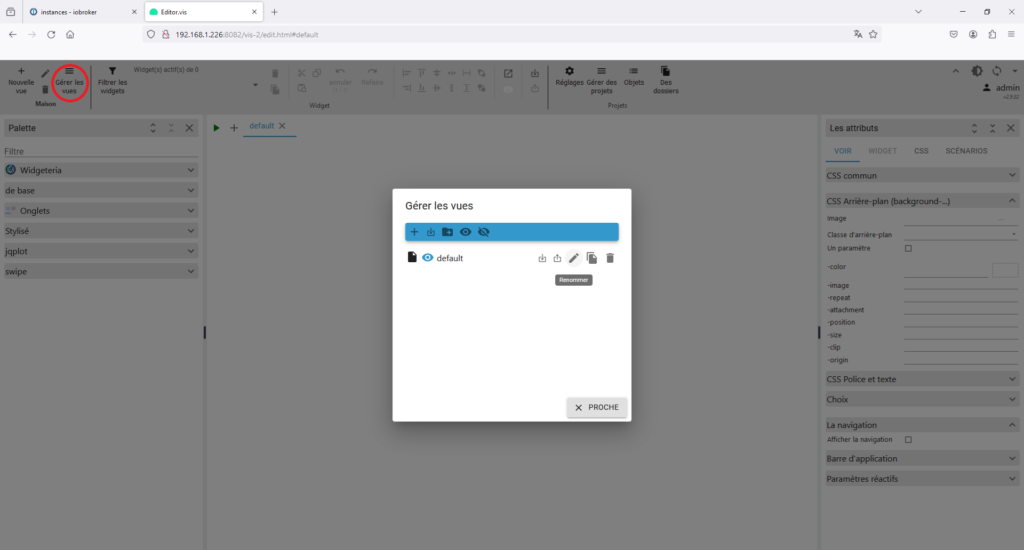Image resolution: width=1024 pixels, height=550 pixels.
Task: Open Classe d'arrière-plan dropdown
Action: click(961, 234)
